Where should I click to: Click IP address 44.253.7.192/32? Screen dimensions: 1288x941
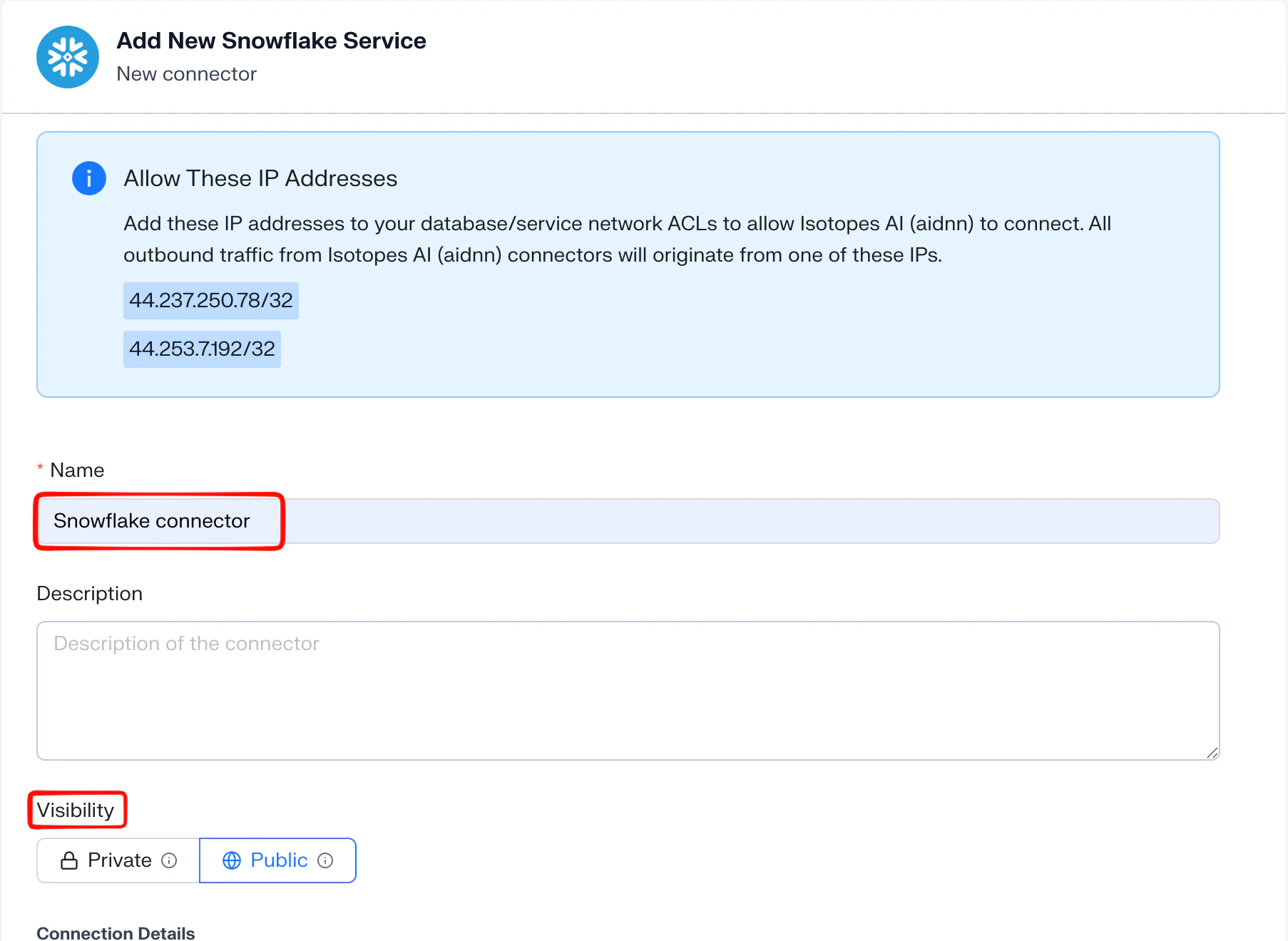(x=202, y=349)
